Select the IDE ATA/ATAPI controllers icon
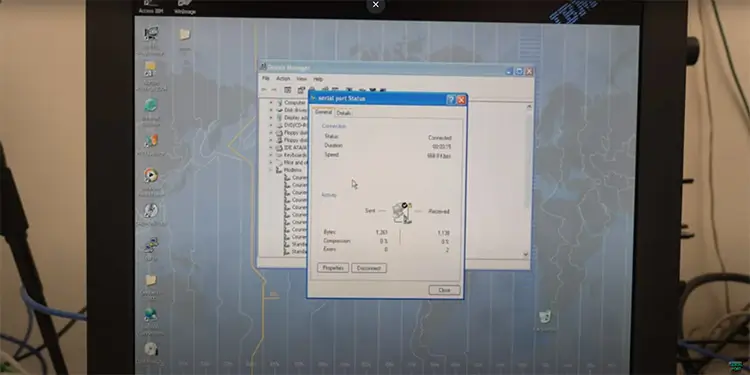This screenshot has width=750, height=375. [x=280, y=148]
